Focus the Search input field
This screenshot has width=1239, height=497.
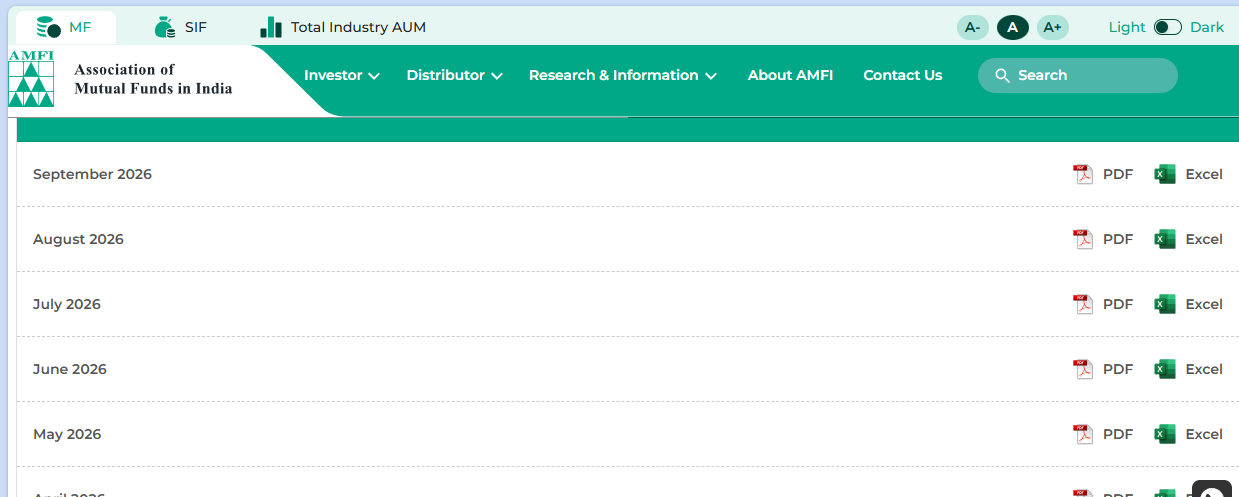tap(1078, 75)
